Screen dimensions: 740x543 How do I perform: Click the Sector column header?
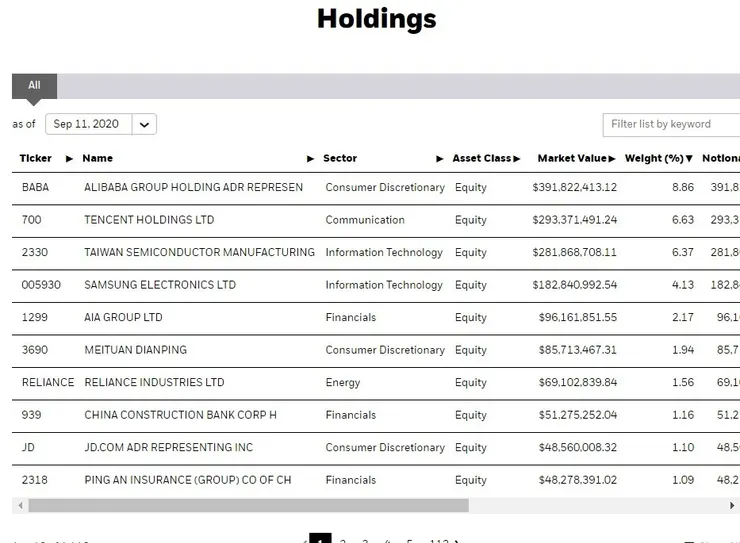click(x=340, y=159)
